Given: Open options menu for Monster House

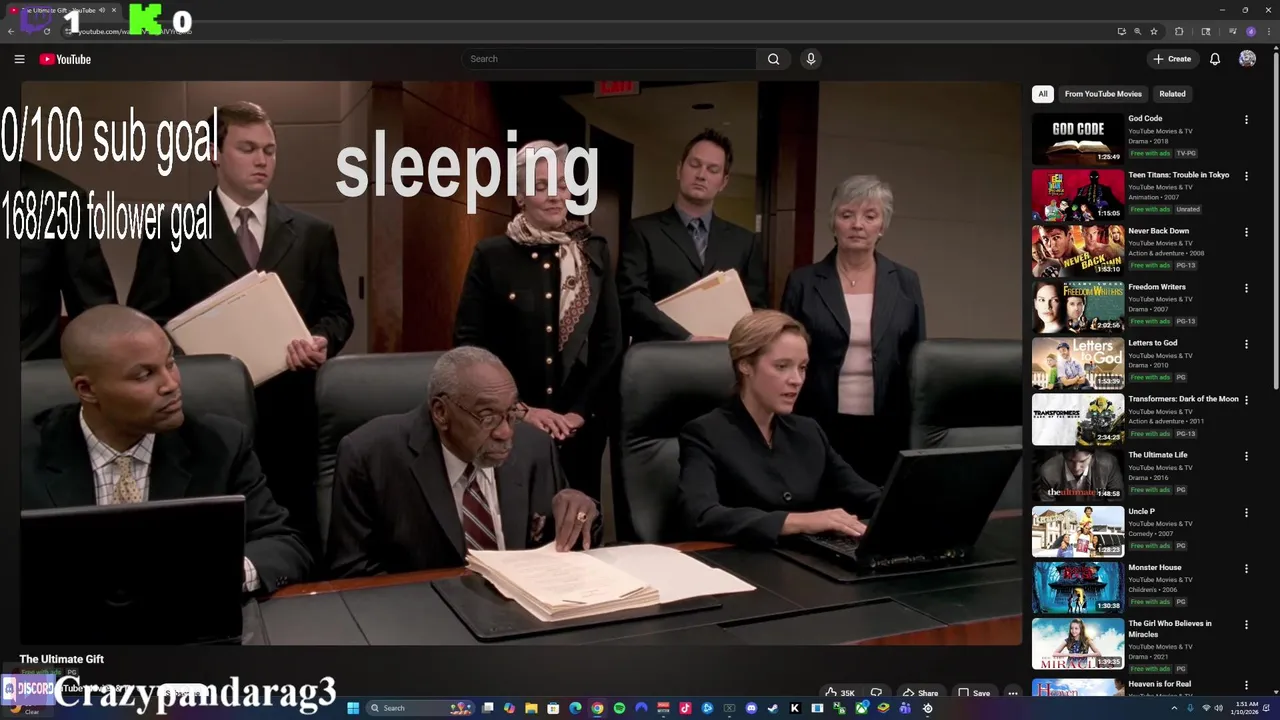Looking at the screenshot, I should [x=1246, y=568].
